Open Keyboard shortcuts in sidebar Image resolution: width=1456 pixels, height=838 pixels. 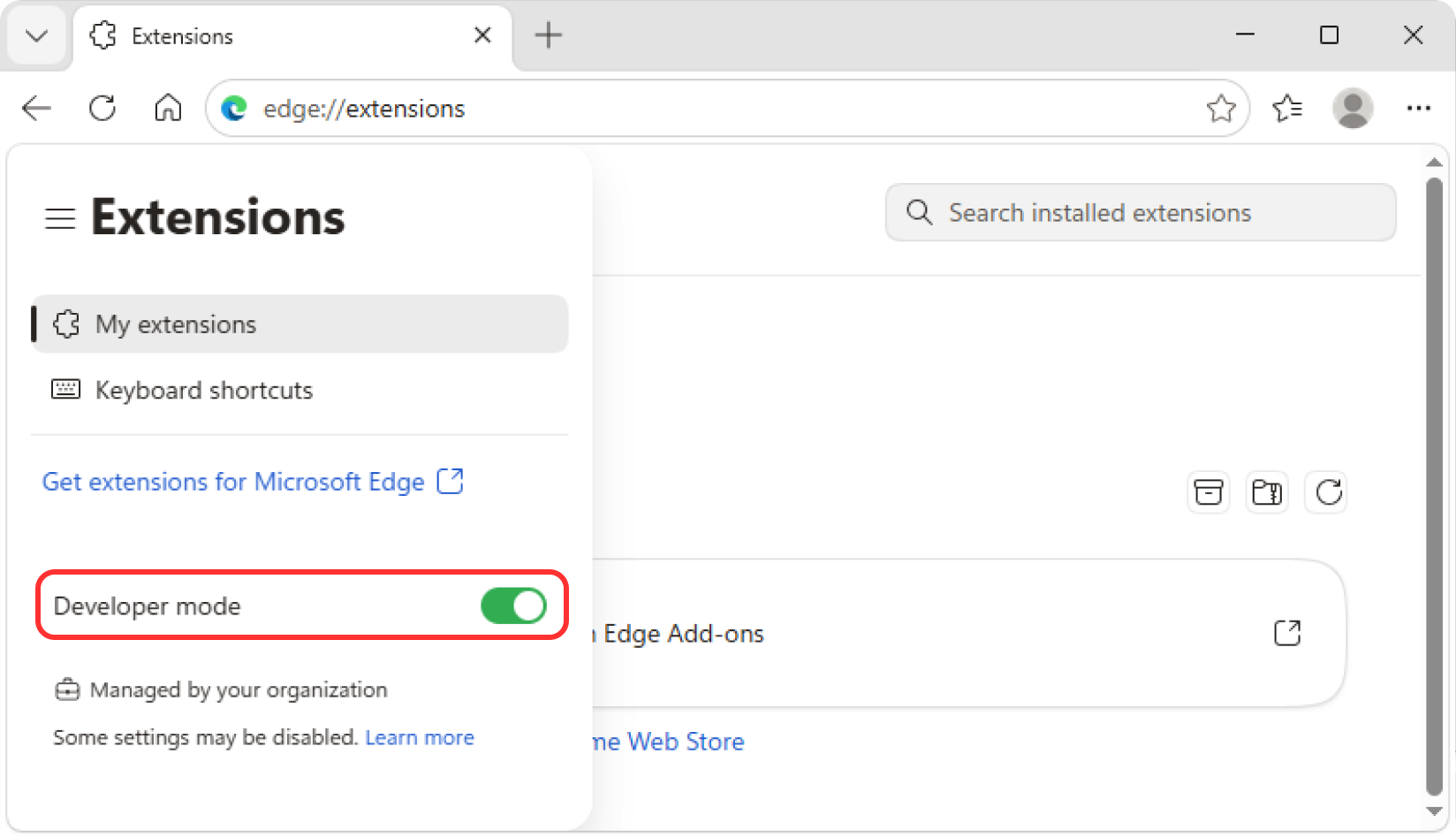300,390
